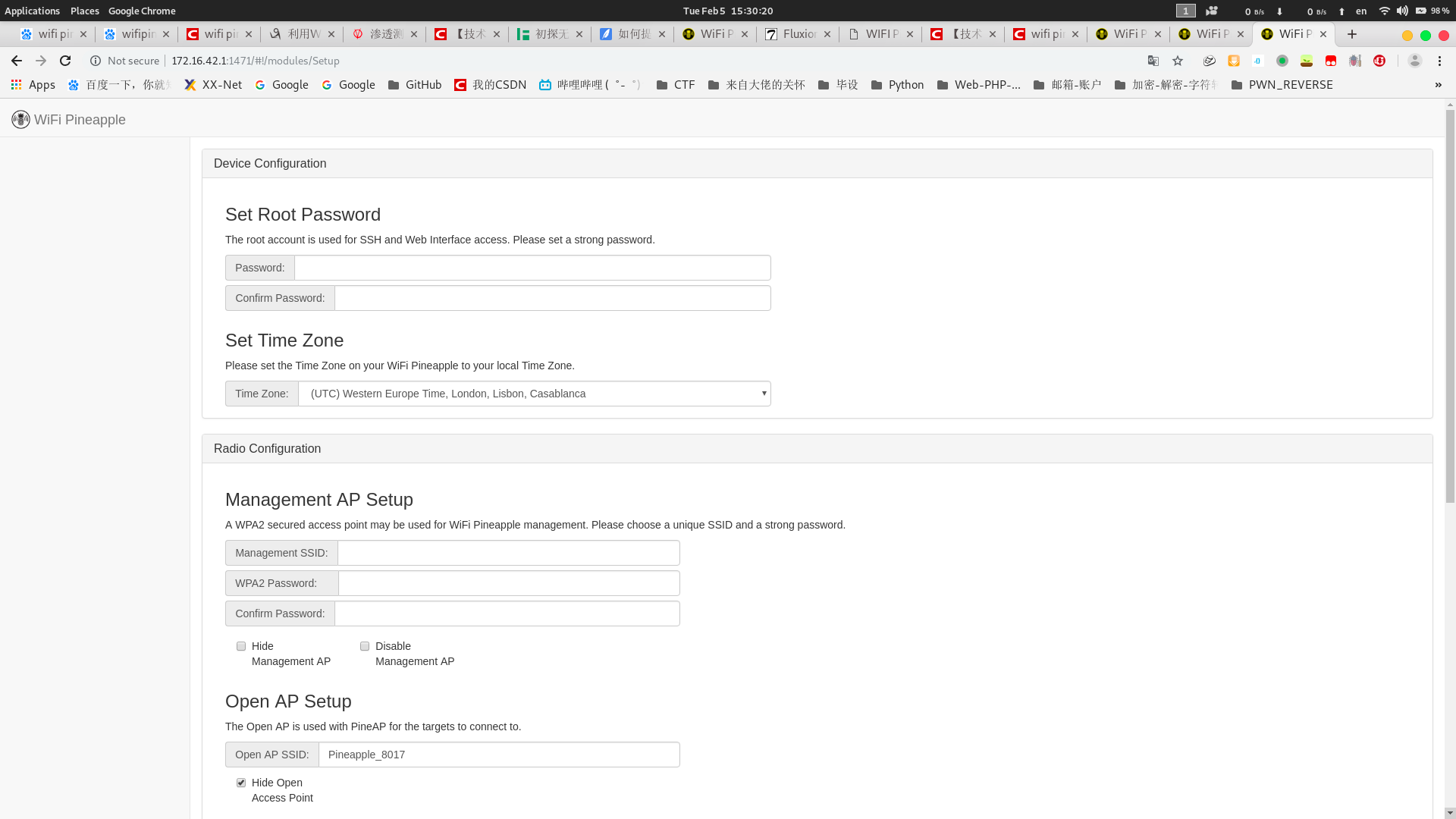Open the bug debugger extension icon
The width and height of the screenshot is (1456, 819).
tap(1355, 61)
